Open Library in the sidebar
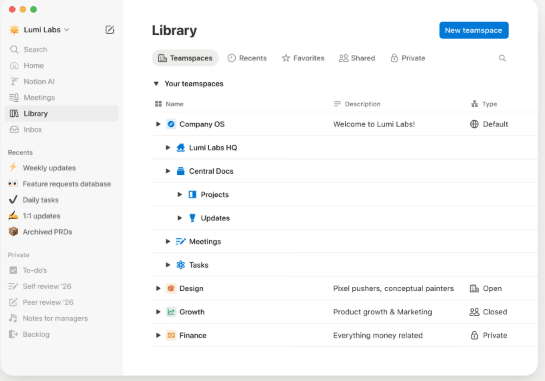 pyautogui.click(x=61, y=113)
